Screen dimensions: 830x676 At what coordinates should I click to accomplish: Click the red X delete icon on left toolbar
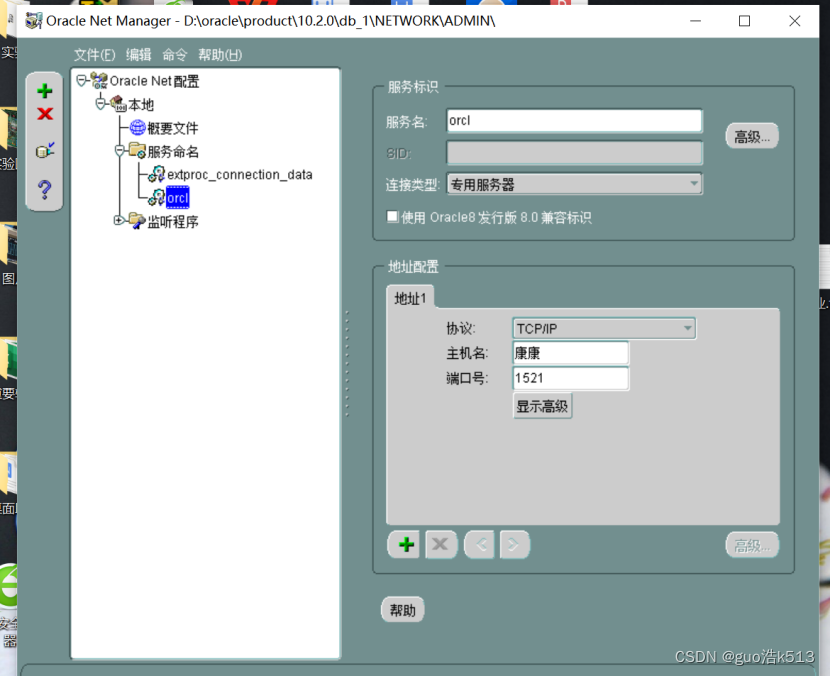[44, 114]
